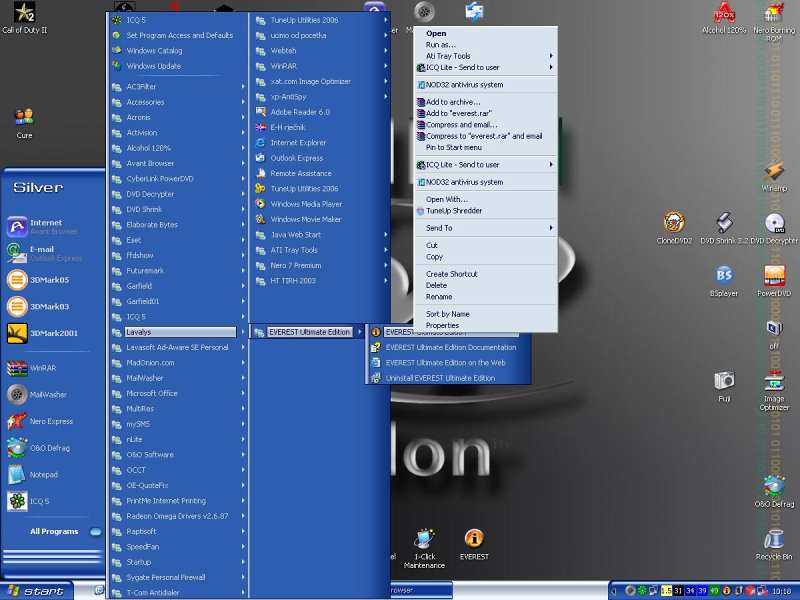The width and height of the screenshot is (800, 600).
Task: Launch PowerDVD desktop icon
Action: 774,281
